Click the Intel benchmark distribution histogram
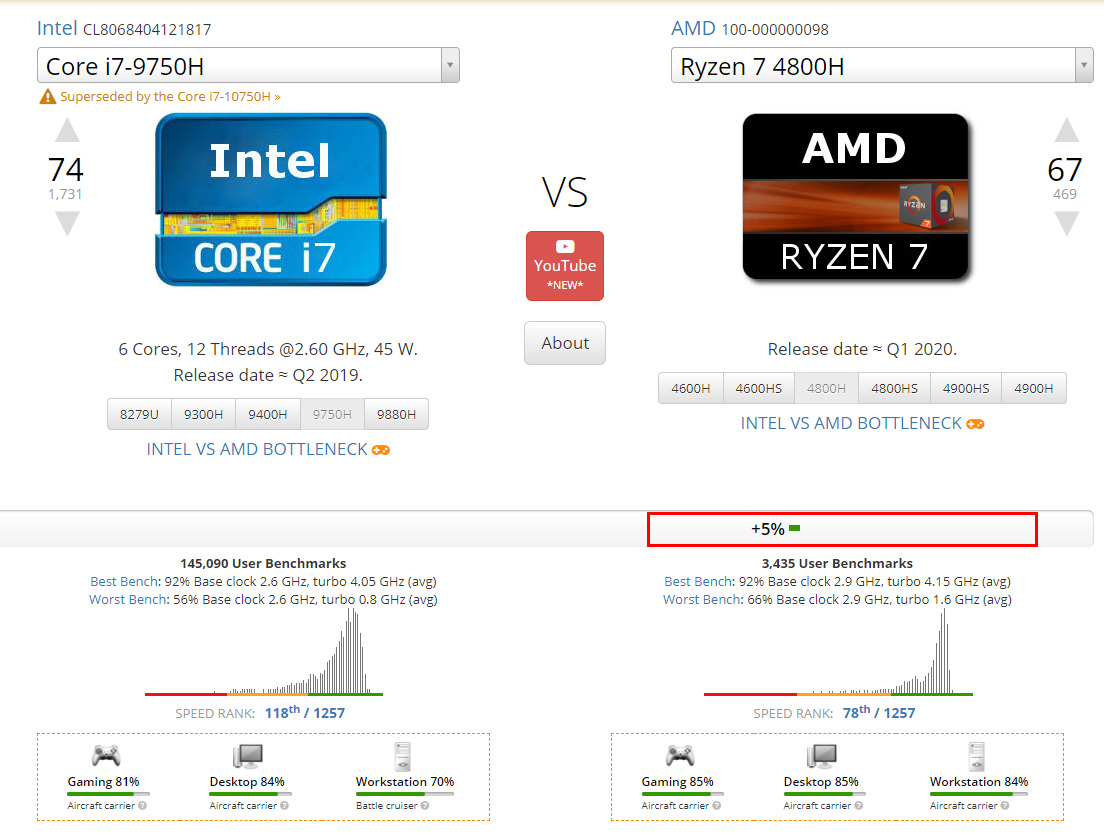 coord(264,651)
